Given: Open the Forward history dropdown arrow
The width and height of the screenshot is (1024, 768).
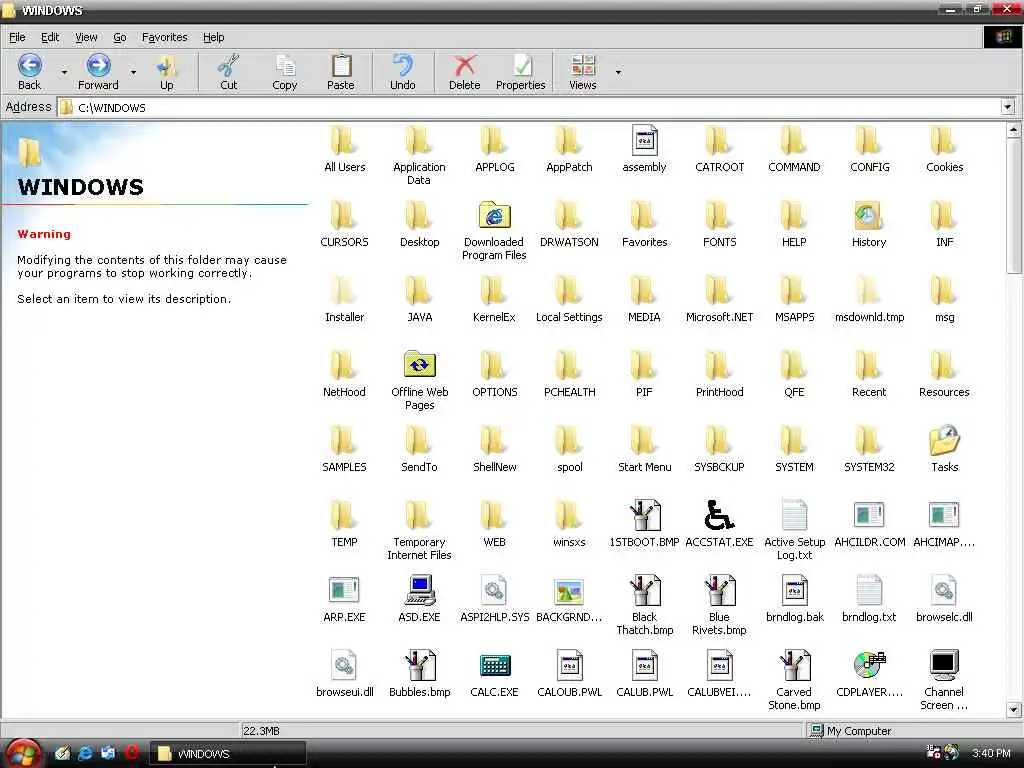Looking at the screenshot, I should click(x=133, y=72).
